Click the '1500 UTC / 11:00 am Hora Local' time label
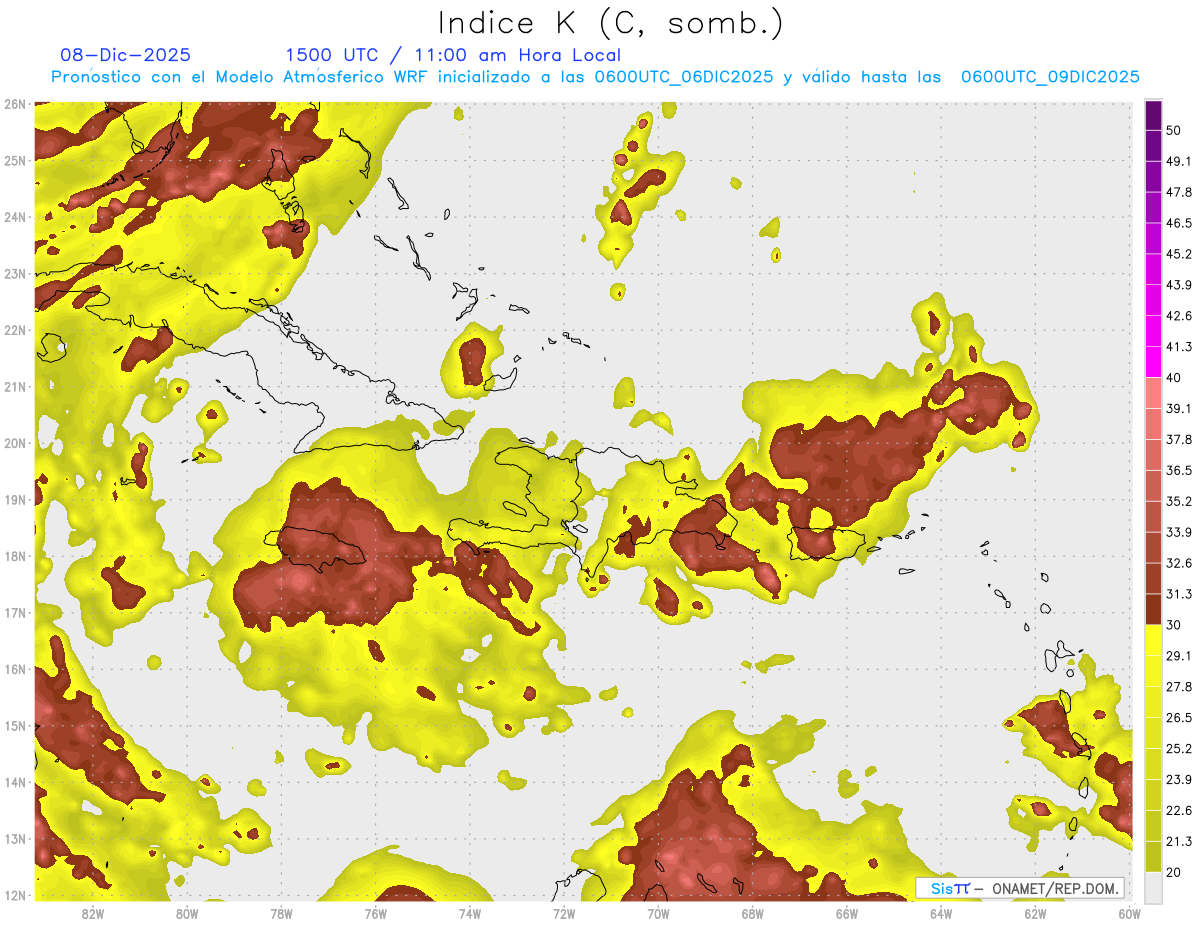Image resolution: width=1200 pixels, height=927 pixels. click(x=453, y=56)
